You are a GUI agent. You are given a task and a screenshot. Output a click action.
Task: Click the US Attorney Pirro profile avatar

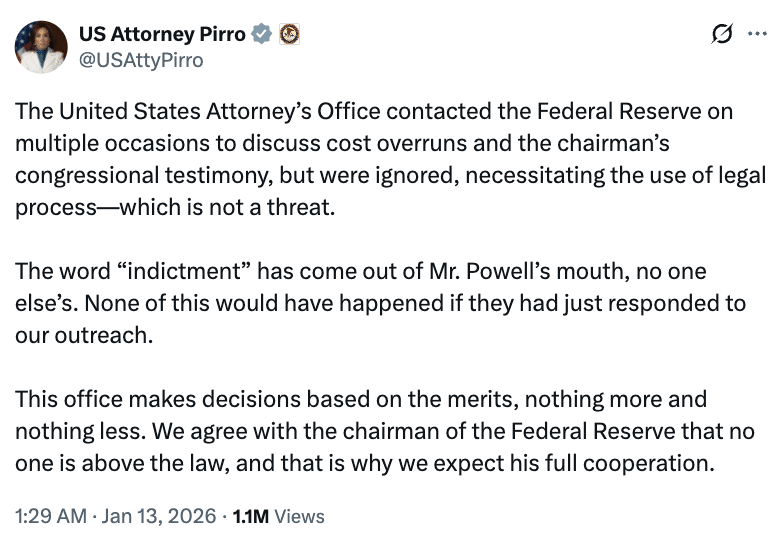point(41,47)
